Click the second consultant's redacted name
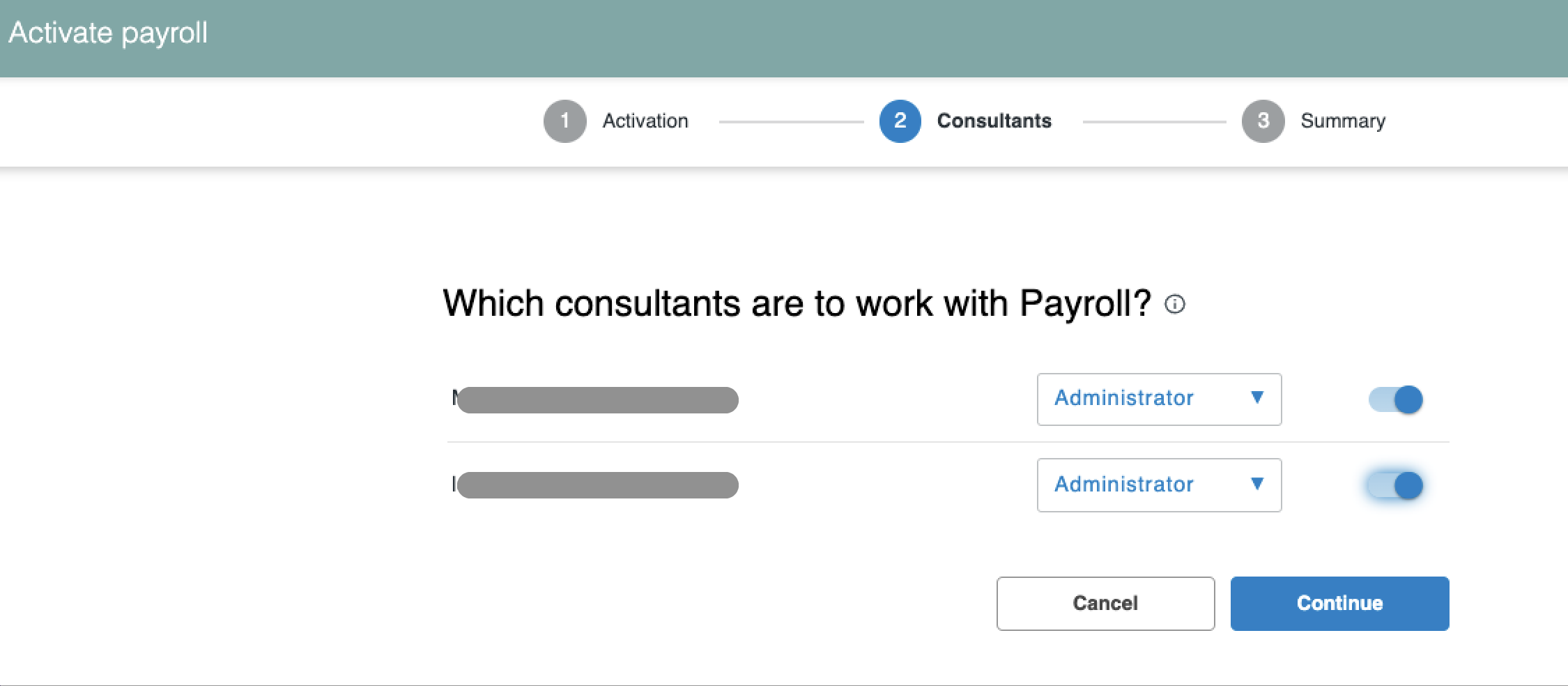This screenshot has height=686, width=1568. (x=597, y=485)
